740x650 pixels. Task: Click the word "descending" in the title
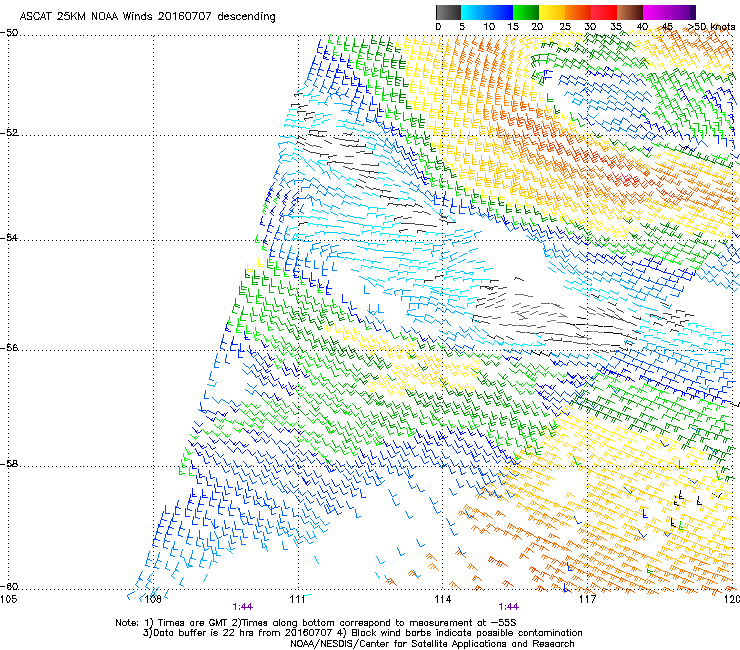point(246,17)
